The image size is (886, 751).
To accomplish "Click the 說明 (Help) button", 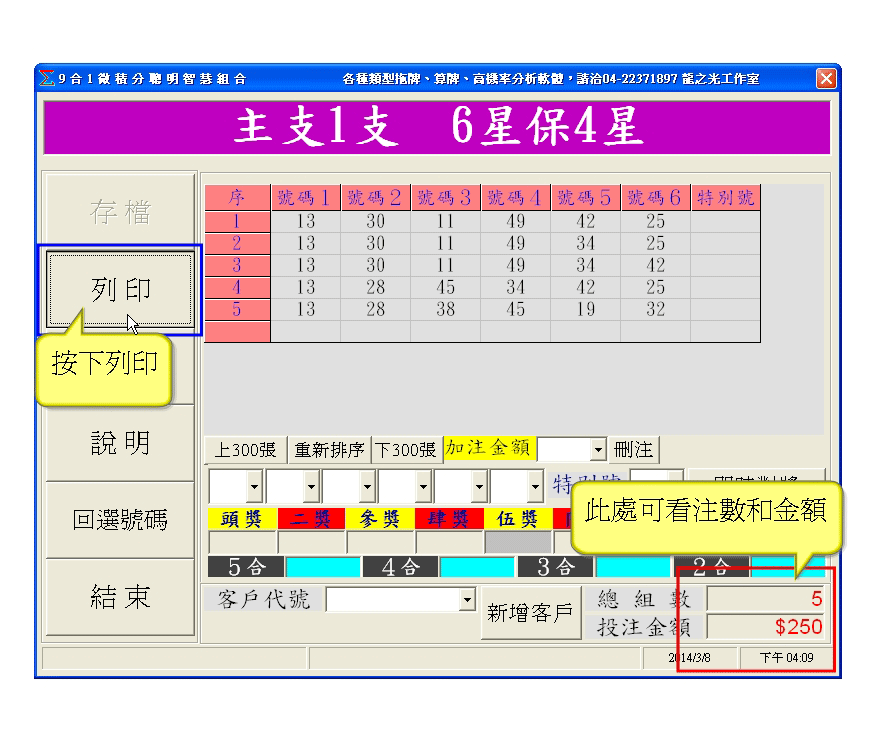I will [120, 443].
